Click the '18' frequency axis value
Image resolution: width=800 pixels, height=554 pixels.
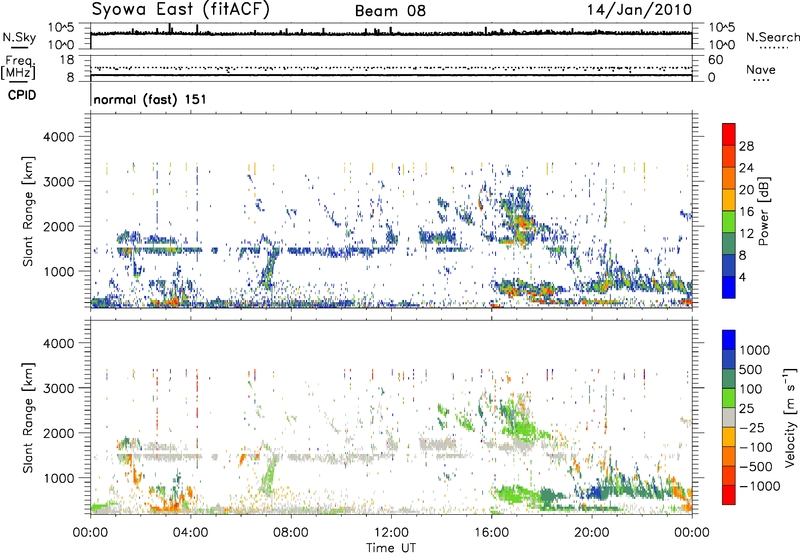[67, 60]
